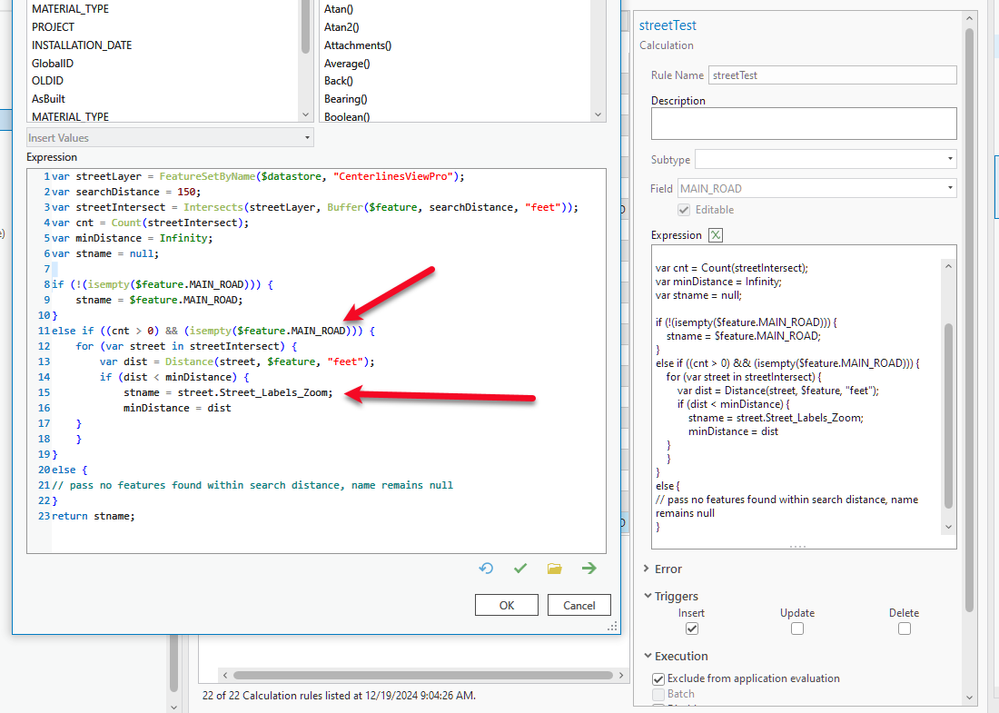The height and width of the screenshot is (713, 999).
Task: Click the undo/reset expression icon
Action: click(x=486, y=568)
